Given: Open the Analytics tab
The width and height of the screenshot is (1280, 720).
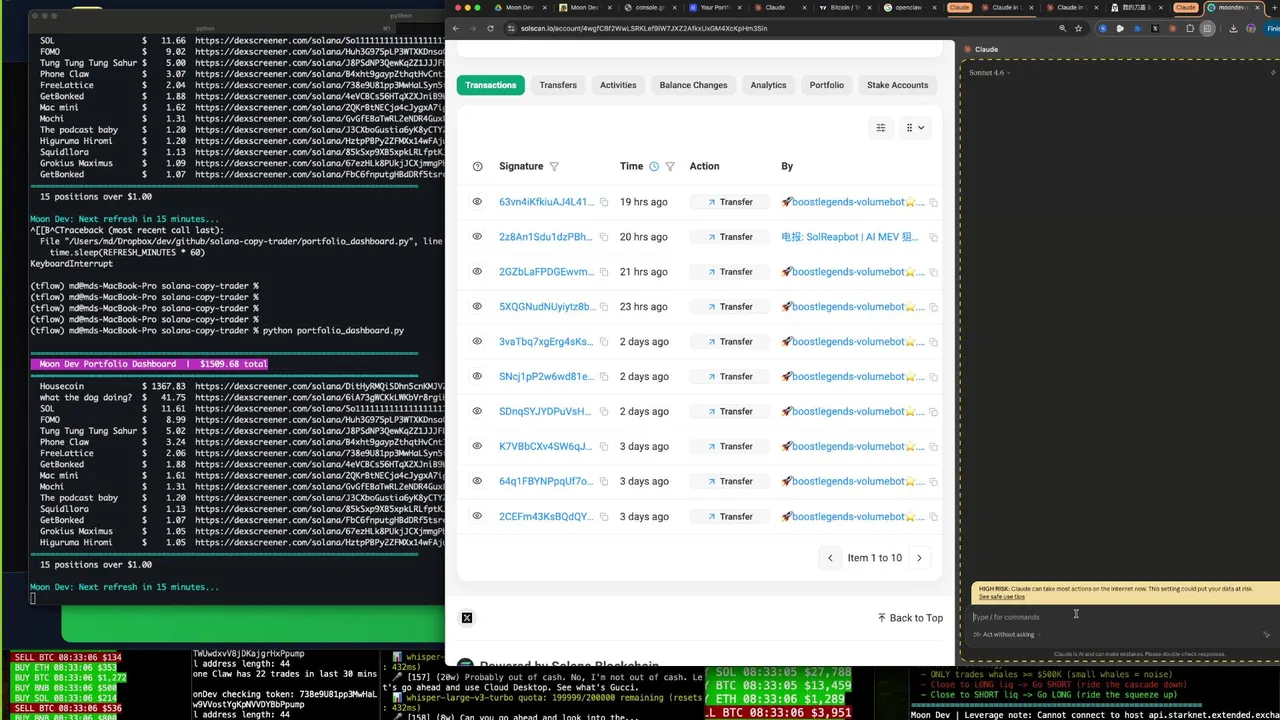Looking at the screenshot, I should tap(768, 85).
